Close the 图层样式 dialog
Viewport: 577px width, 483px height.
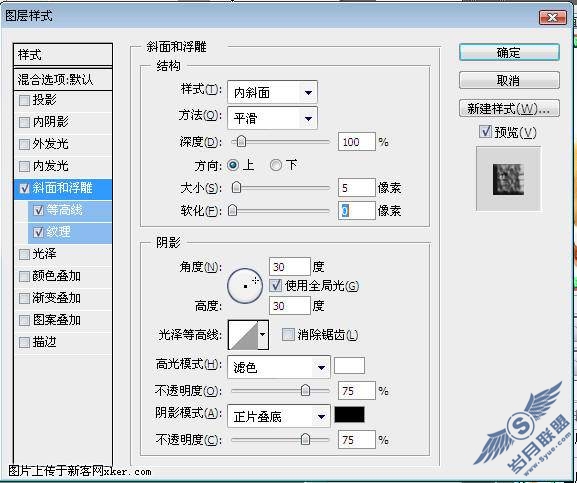(552, 17)
